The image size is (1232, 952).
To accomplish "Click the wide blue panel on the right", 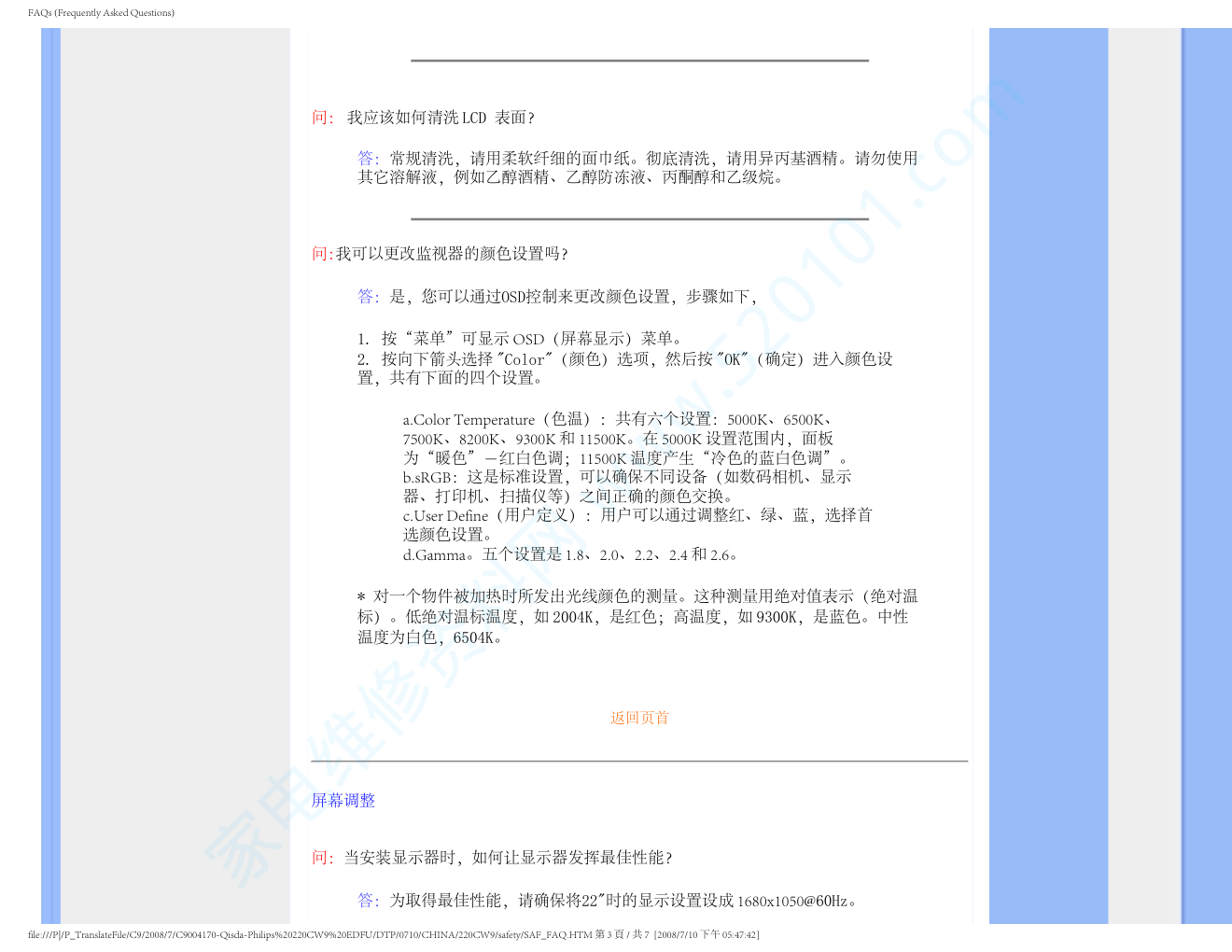I will tap(1048, 467).
